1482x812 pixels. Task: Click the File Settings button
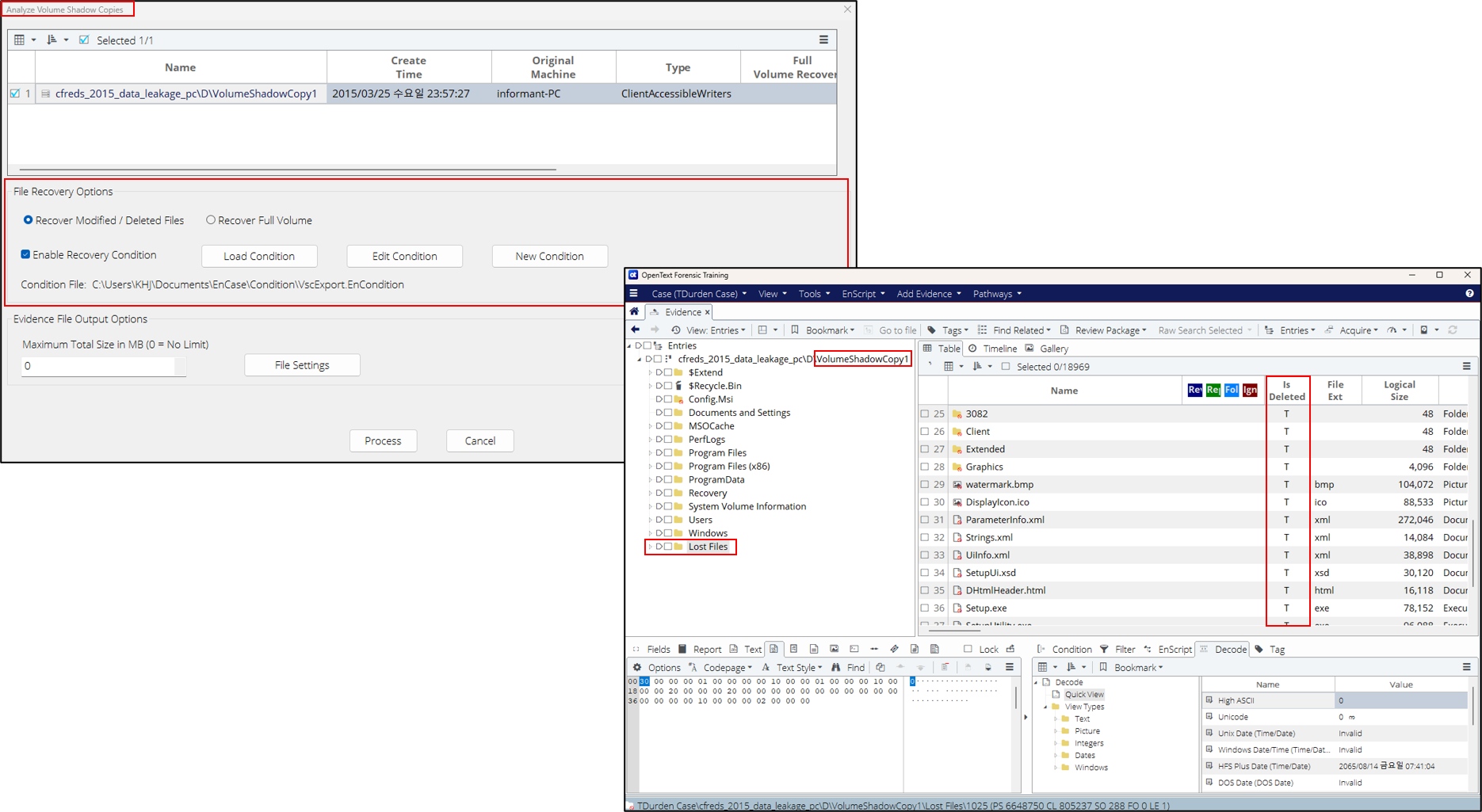302,365
